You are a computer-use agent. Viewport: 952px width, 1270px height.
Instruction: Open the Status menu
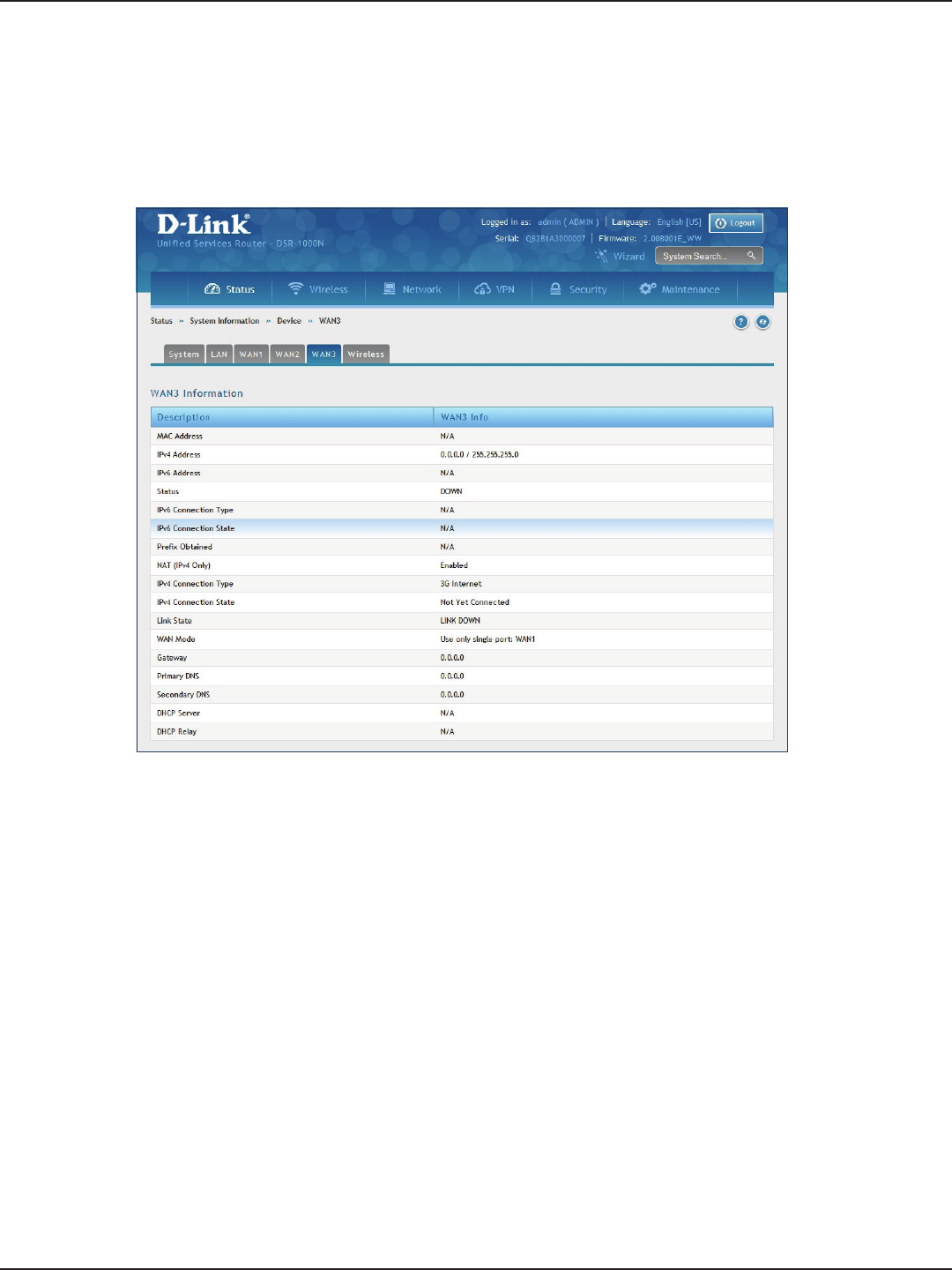229,289
